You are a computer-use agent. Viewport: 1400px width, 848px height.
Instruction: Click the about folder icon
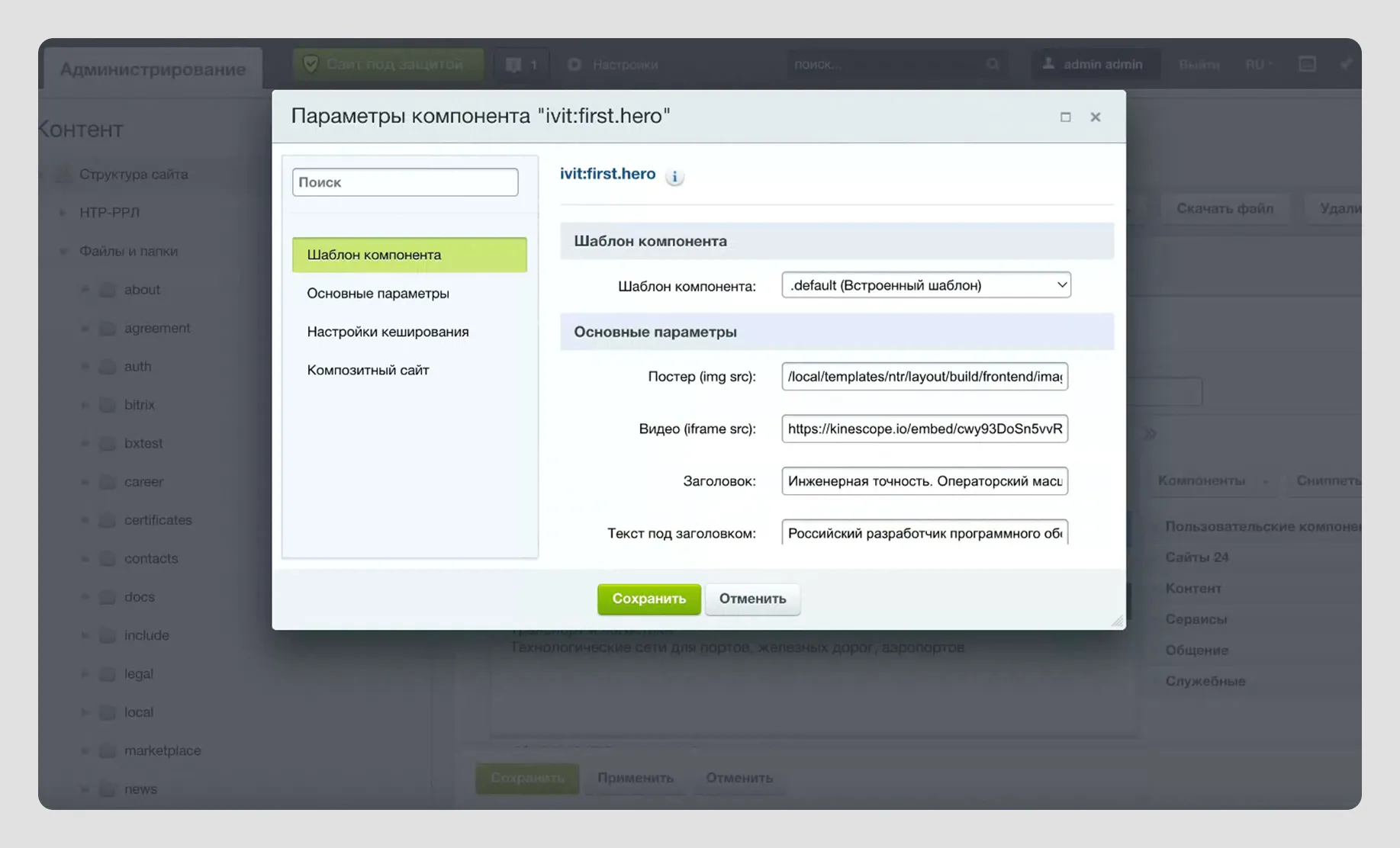coord(108,290)
